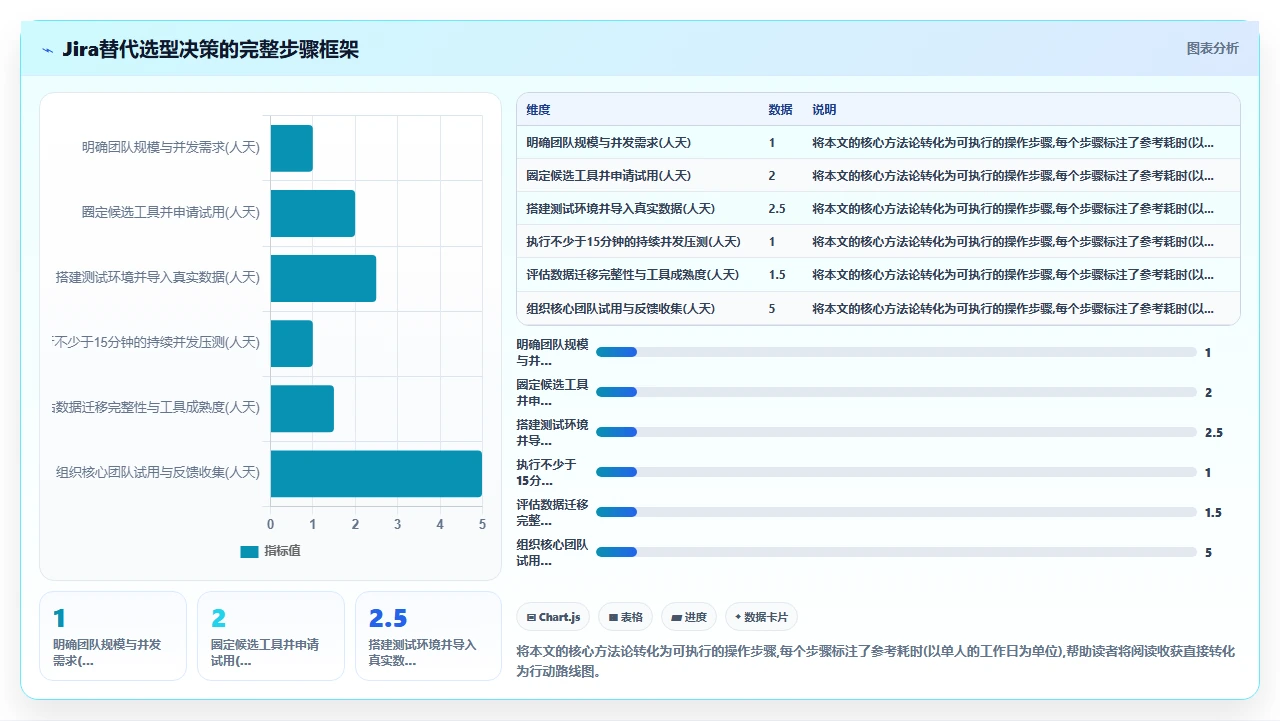Click the progress bar for 圈定候选工具并申…
The image size is (1280, 721).
(x=896, y=392)
